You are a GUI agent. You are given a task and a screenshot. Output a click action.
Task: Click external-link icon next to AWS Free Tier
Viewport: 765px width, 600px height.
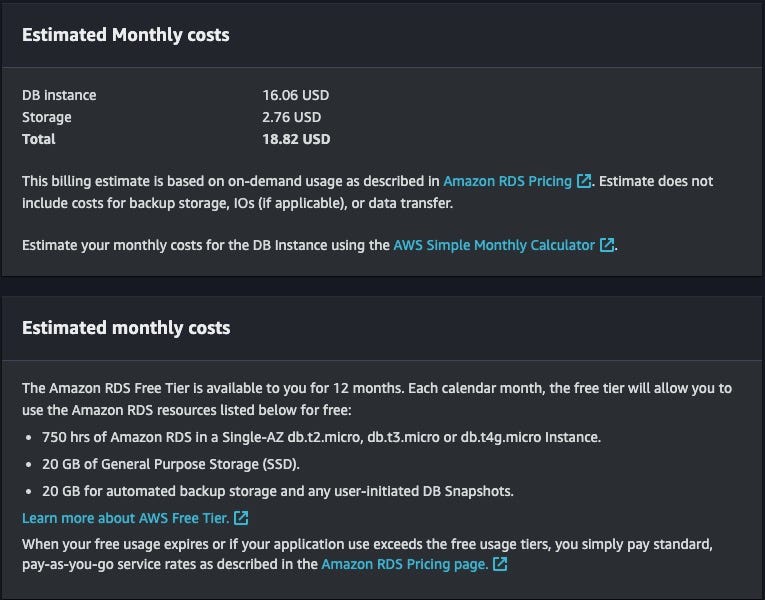[241, 518]
